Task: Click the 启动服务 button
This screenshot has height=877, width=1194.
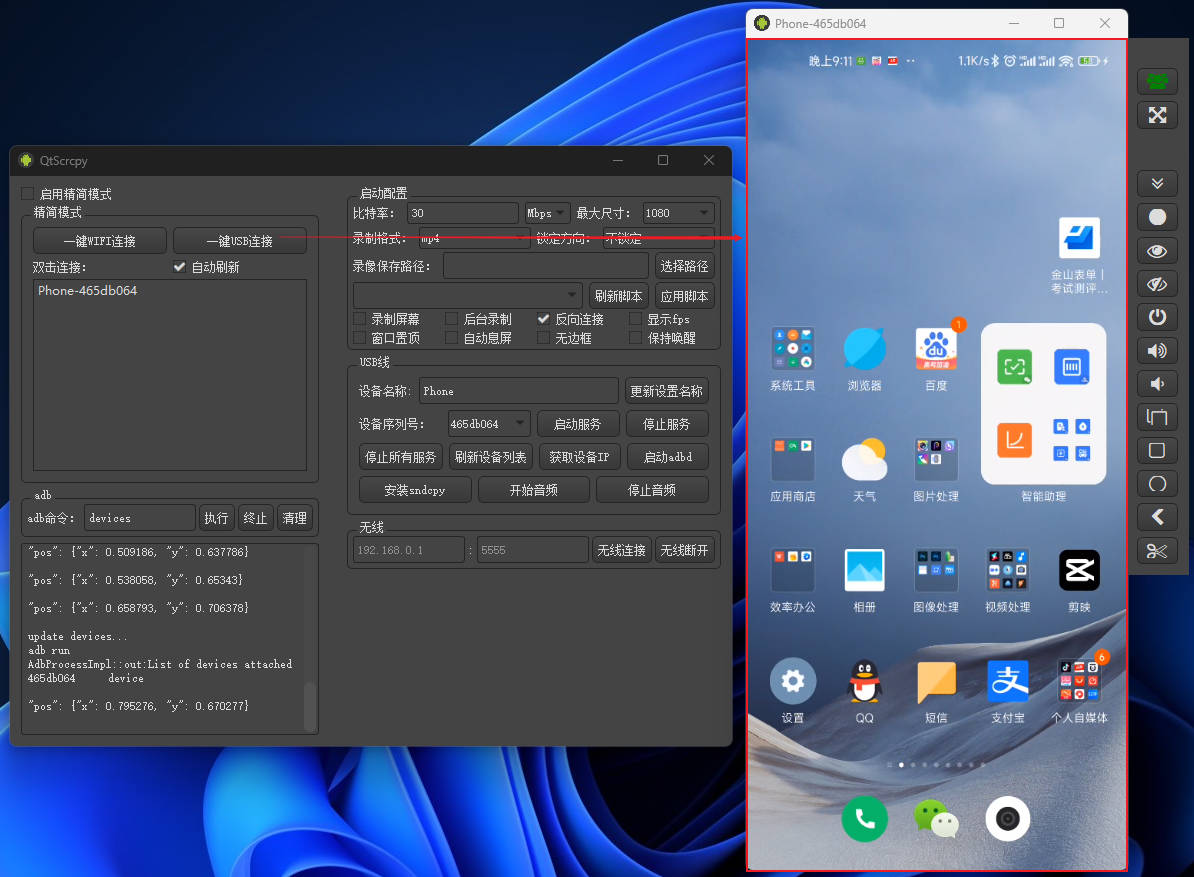Action: pyautogui.click(x=578, y=424)
